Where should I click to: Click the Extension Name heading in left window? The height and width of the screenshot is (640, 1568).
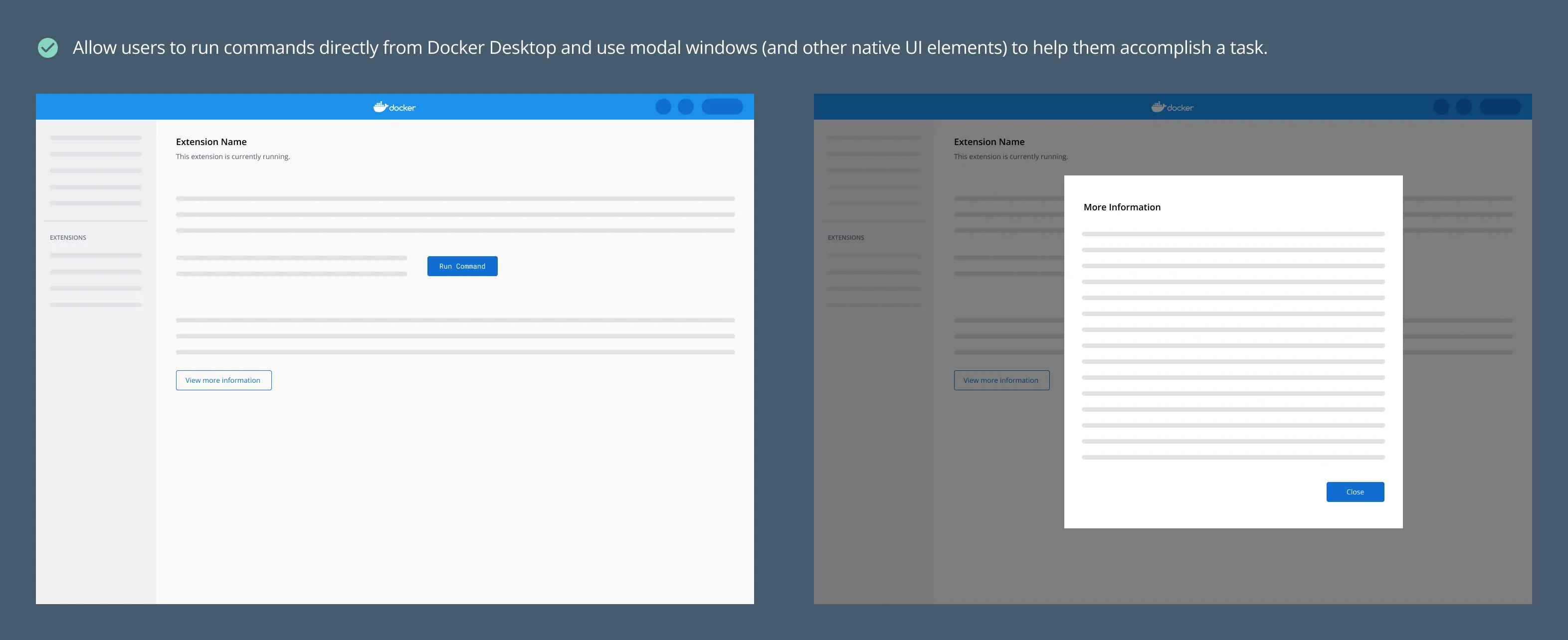211,142
